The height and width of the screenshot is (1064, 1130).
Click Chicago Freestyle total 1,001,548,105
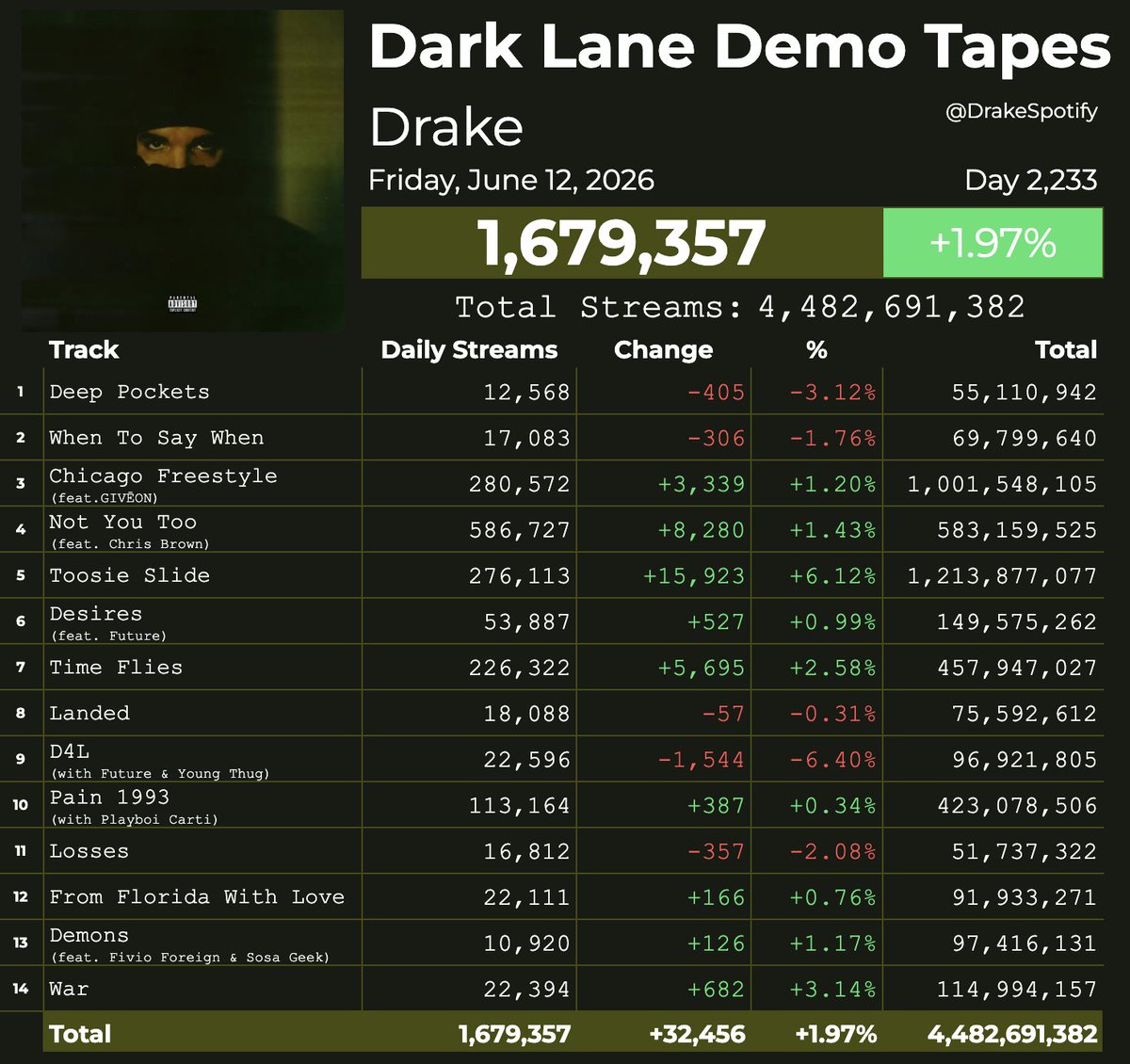click(1002, 484)
